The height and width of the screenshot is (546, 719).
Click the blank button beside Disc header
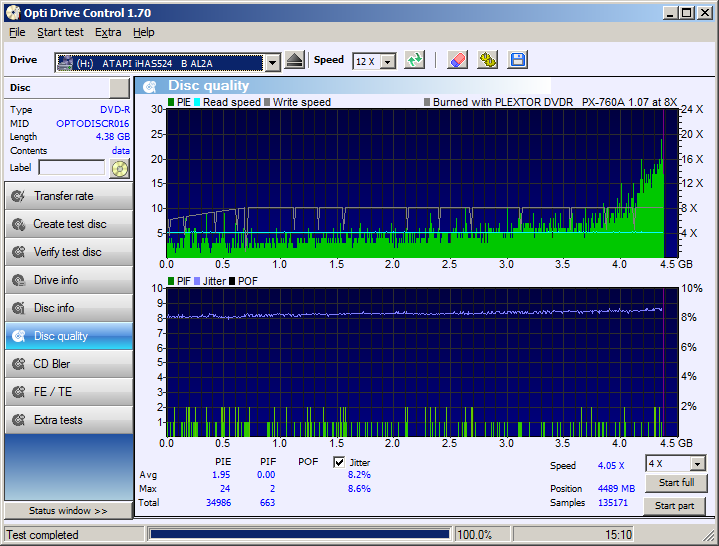point(119,88)
